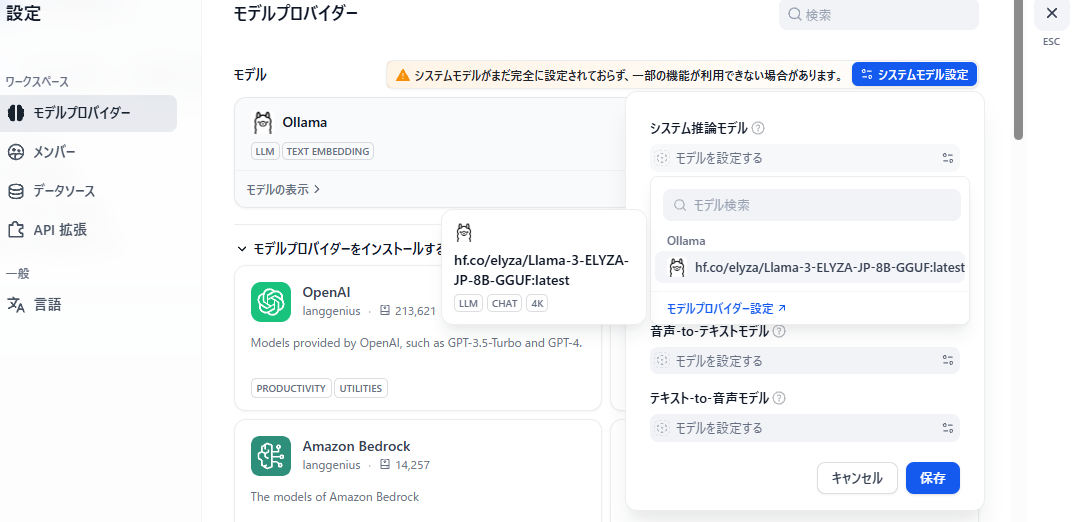The image size is (1076, 522).
Task: Click the parameter sliders icon in システム推論モデル field
Action: 948,158
